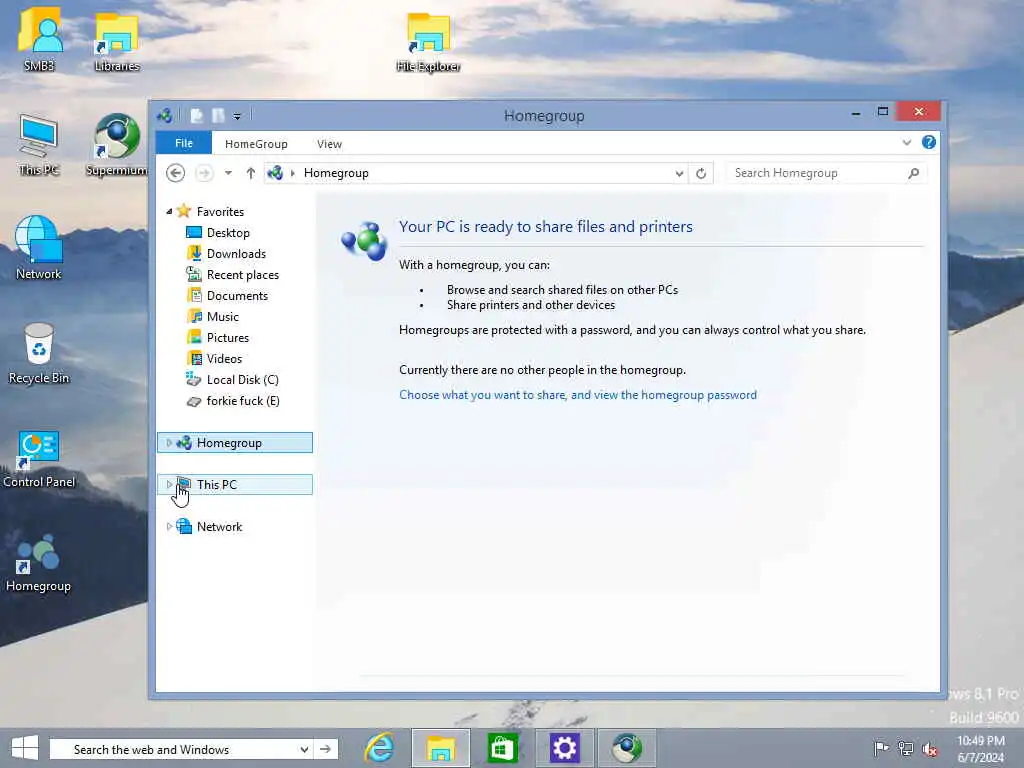Viewport: 1024px width, 768px height.
Task: Open the address bar history dropdown
Action: pyautogui.click(x=679, y=173)
